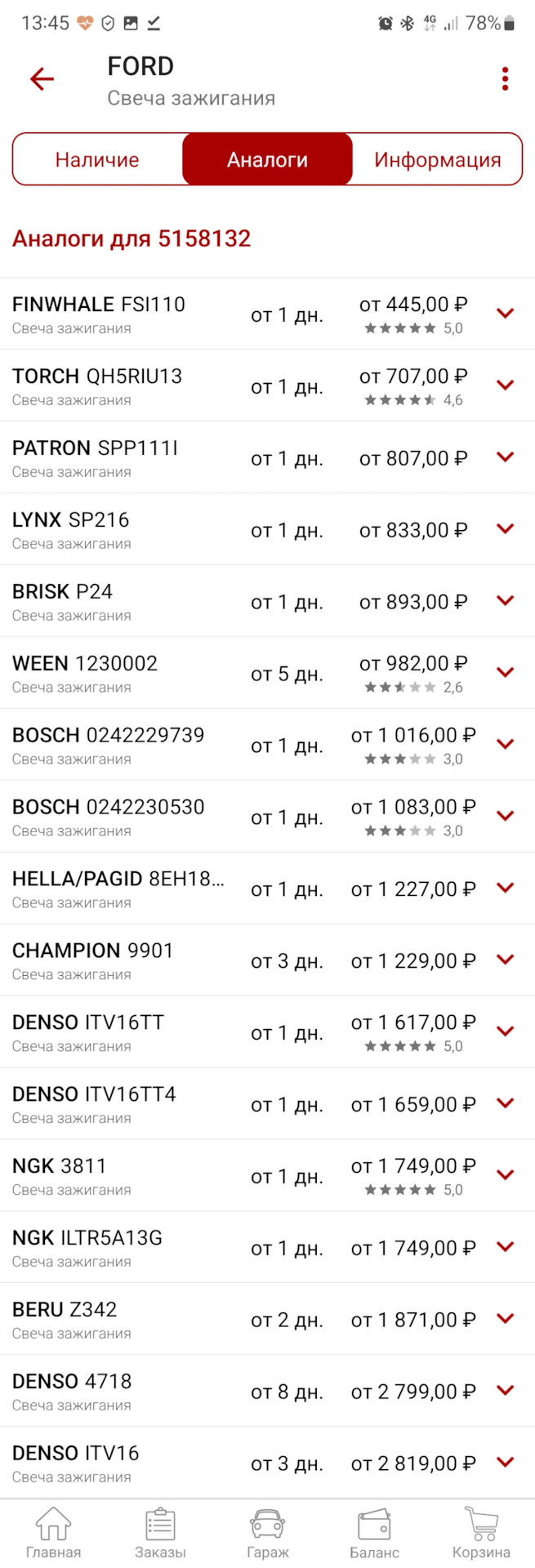Image resolution: width=535 pixels, height=1568 pixels.
Task: Expand the CHAMPION 9901 row chevron
Action: click(506, 960)
